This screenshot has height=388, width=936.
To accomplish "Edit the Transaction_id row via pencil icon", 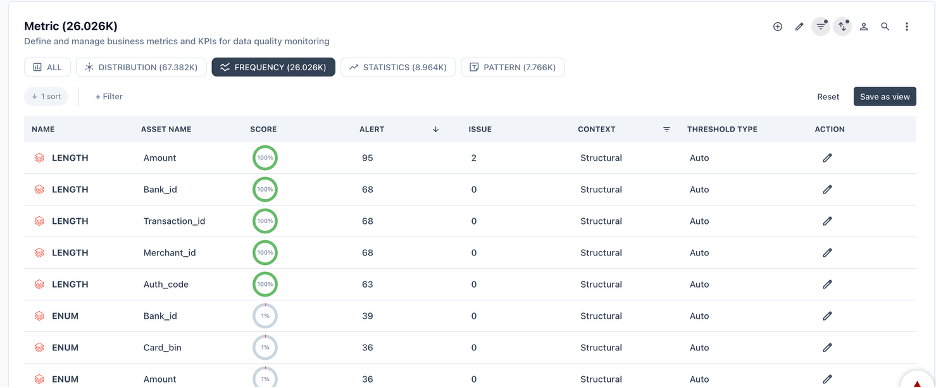I will pyautogui.click(x=827, y=221).
